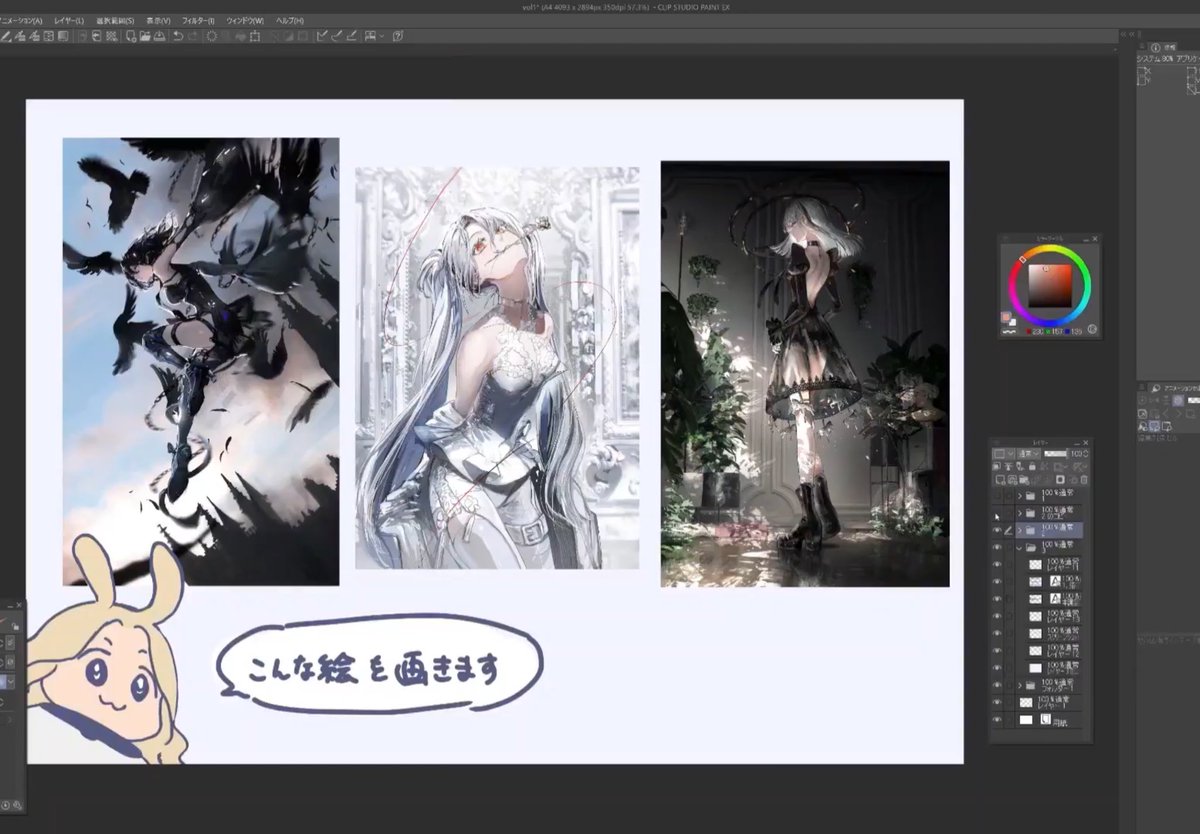Show the topmost hidden layer folder
The image size is (1200, 834).
997,496
